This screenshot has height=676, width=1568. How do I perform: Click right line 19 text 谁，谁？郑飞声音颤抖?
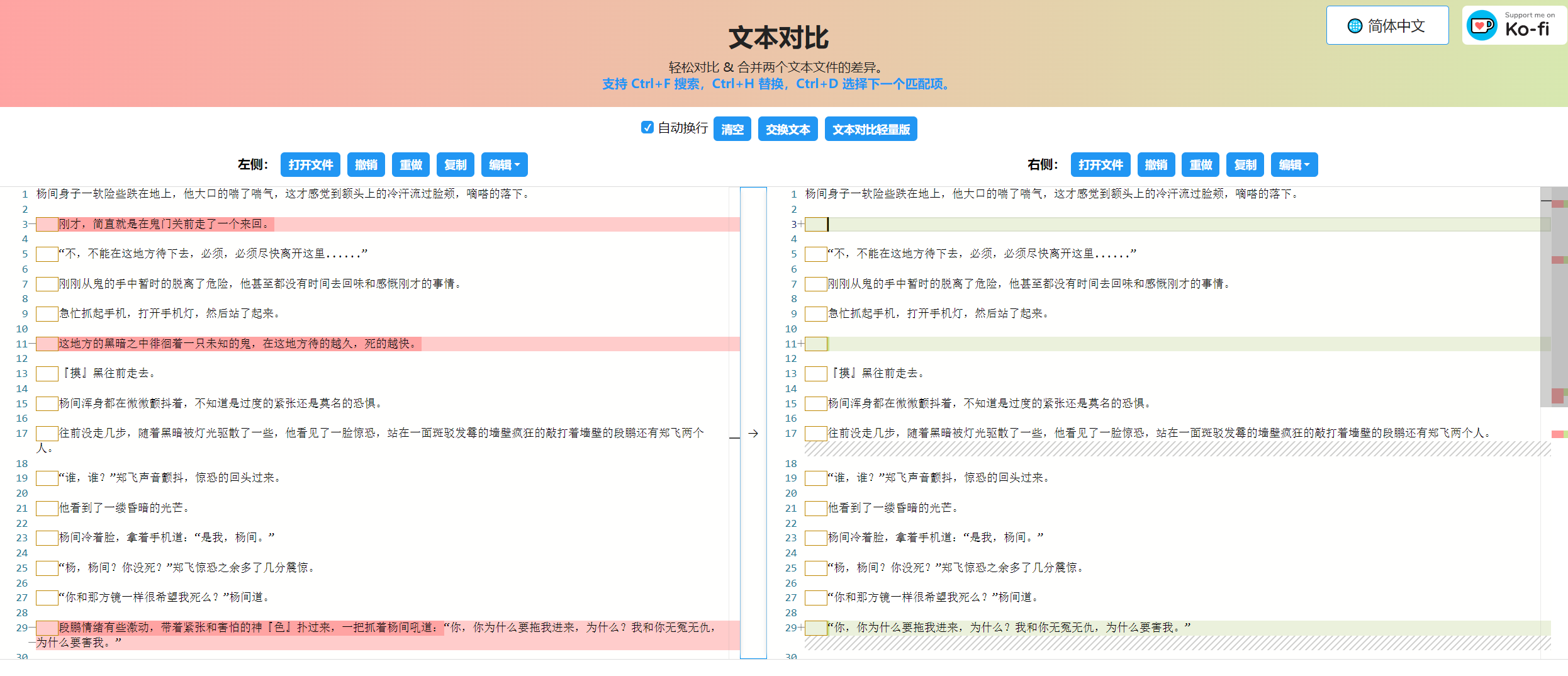pos(893,478)
